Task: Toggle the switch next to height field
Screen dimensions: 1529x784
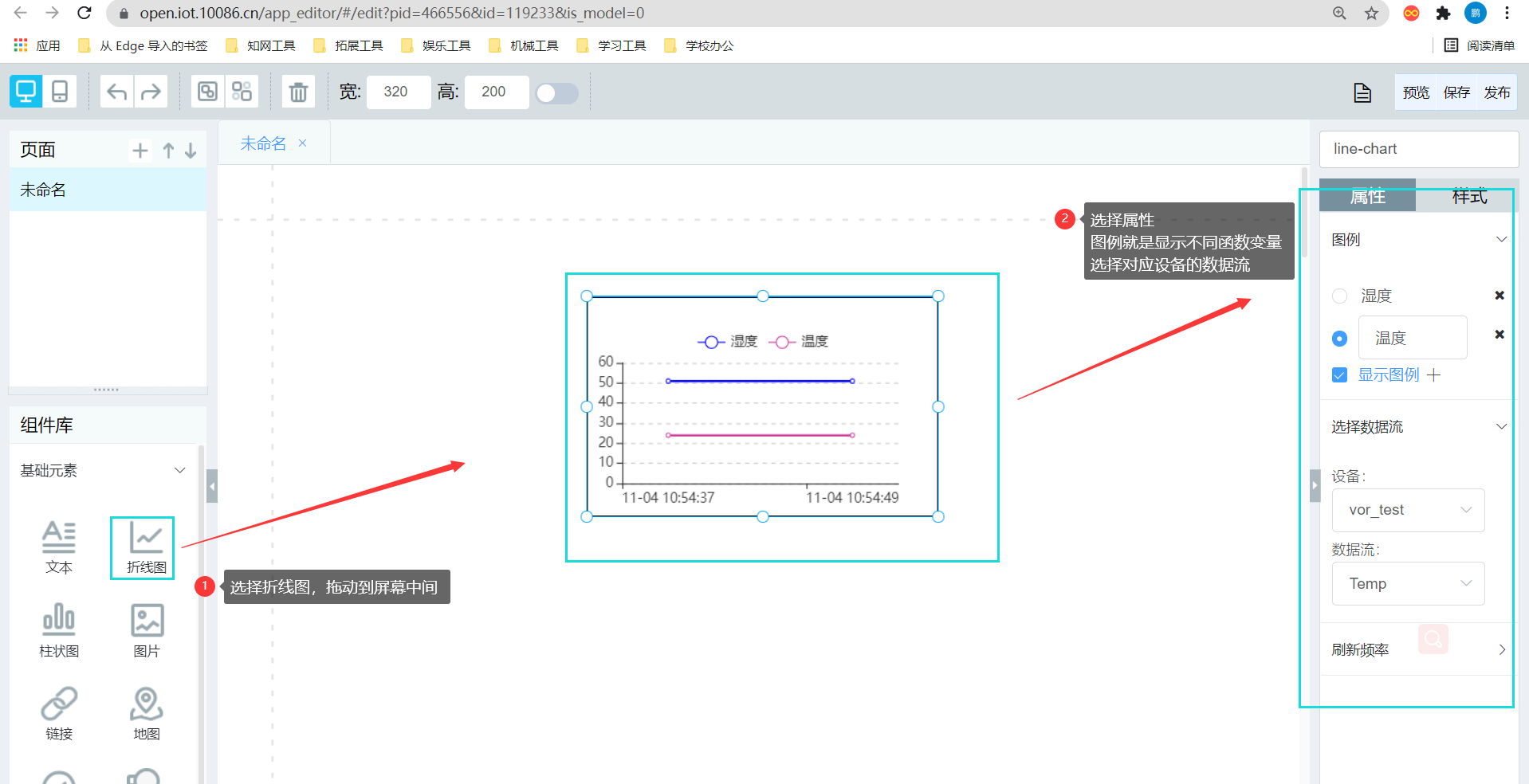Action: pos(557,93)
